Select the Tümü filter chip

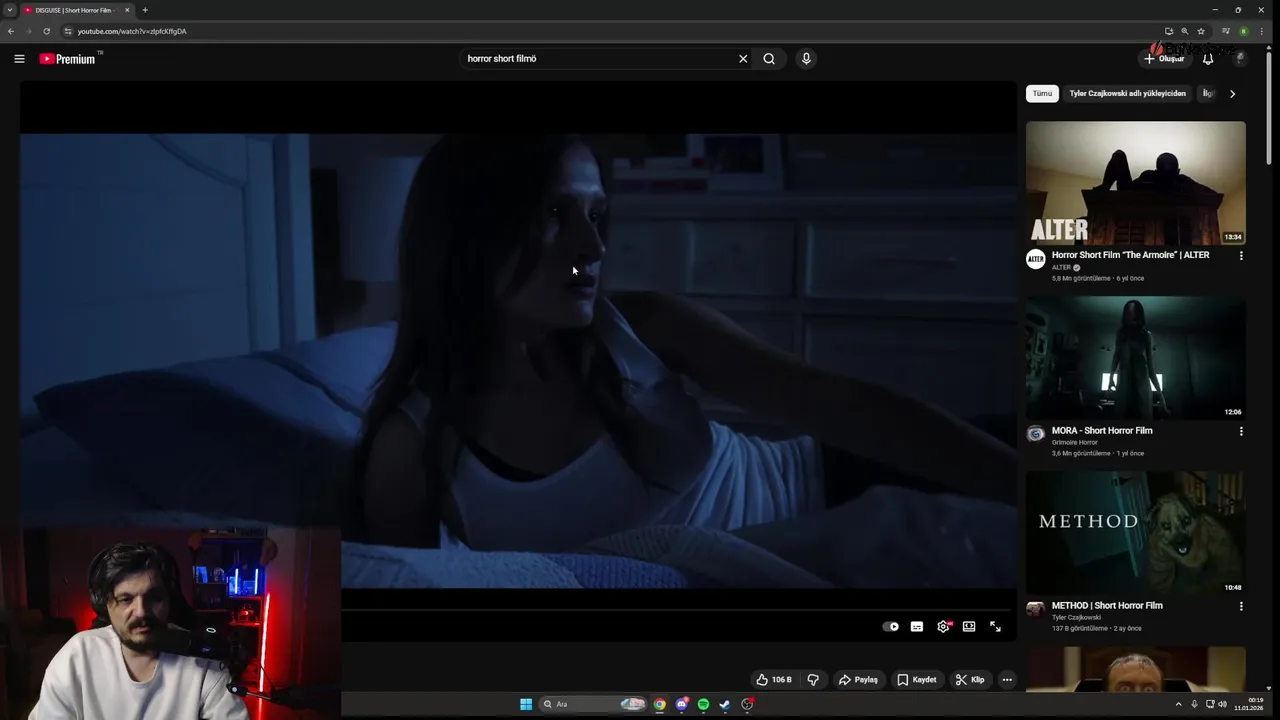pos(1042,94)
